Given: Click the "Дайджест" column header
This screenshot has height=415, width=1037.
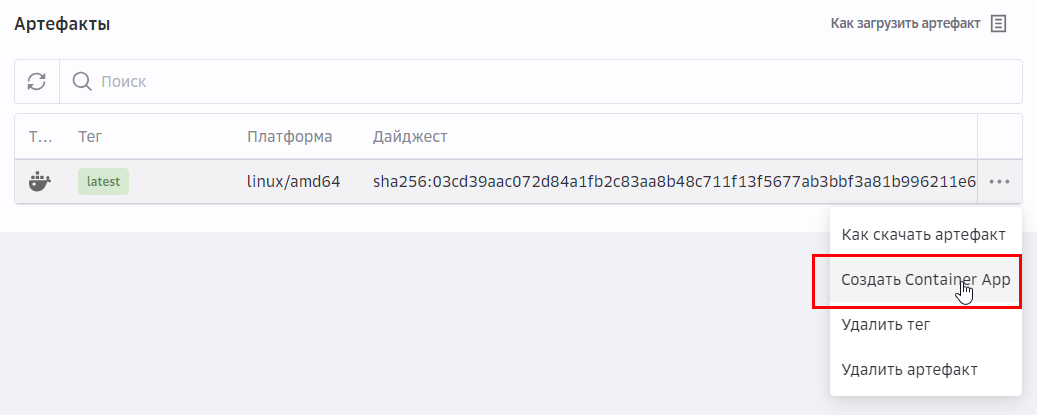Looking at the screenshot, I should 410,136.
